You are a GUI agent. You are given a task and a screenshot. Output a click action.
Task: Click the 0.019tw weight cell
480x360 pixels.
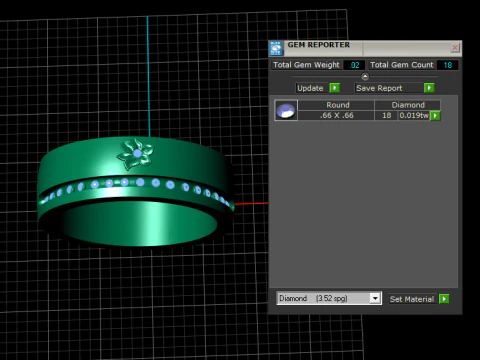(x=414, y=115)
